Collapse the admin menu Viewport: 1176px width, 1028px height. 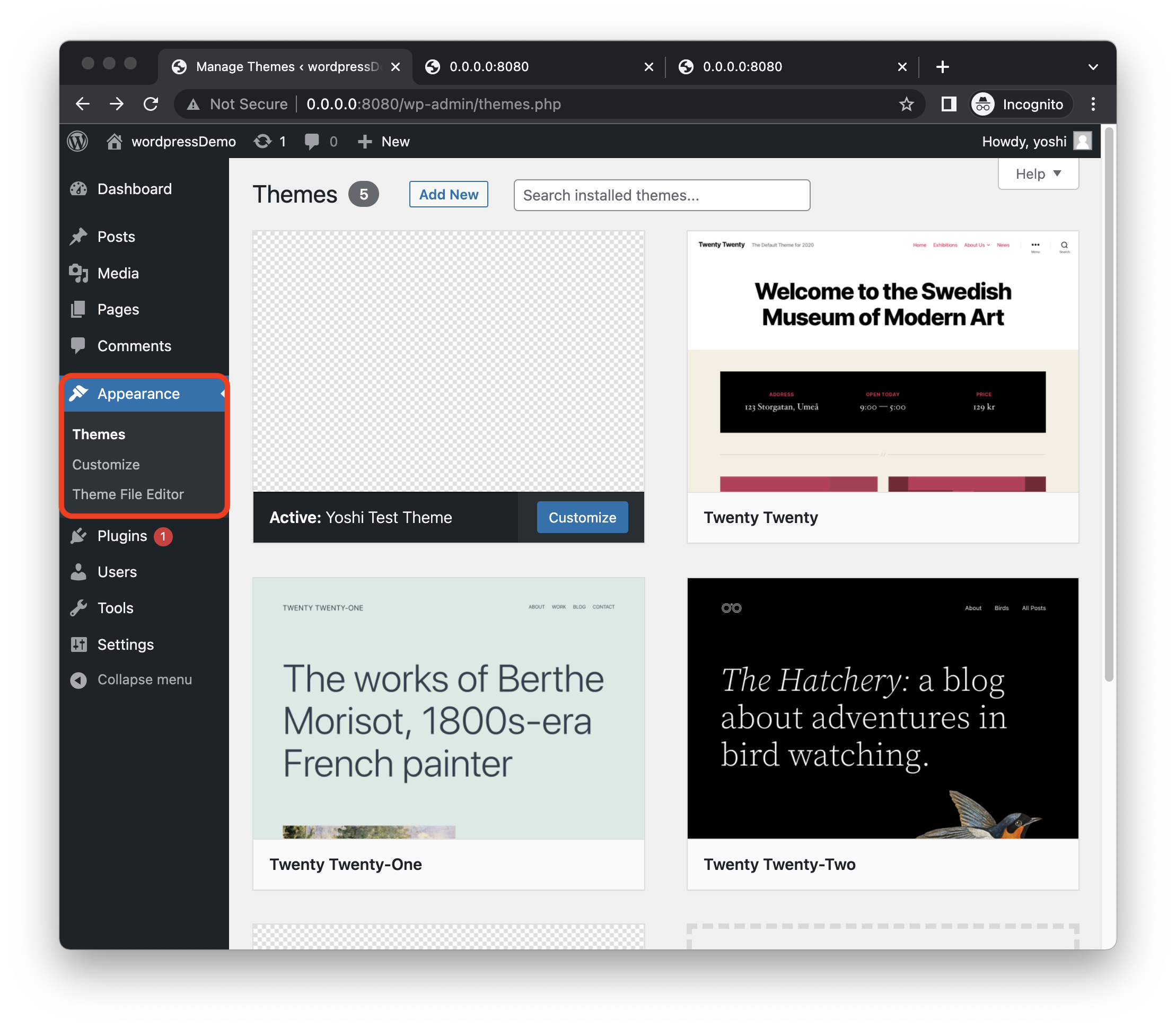click(131, 679)
